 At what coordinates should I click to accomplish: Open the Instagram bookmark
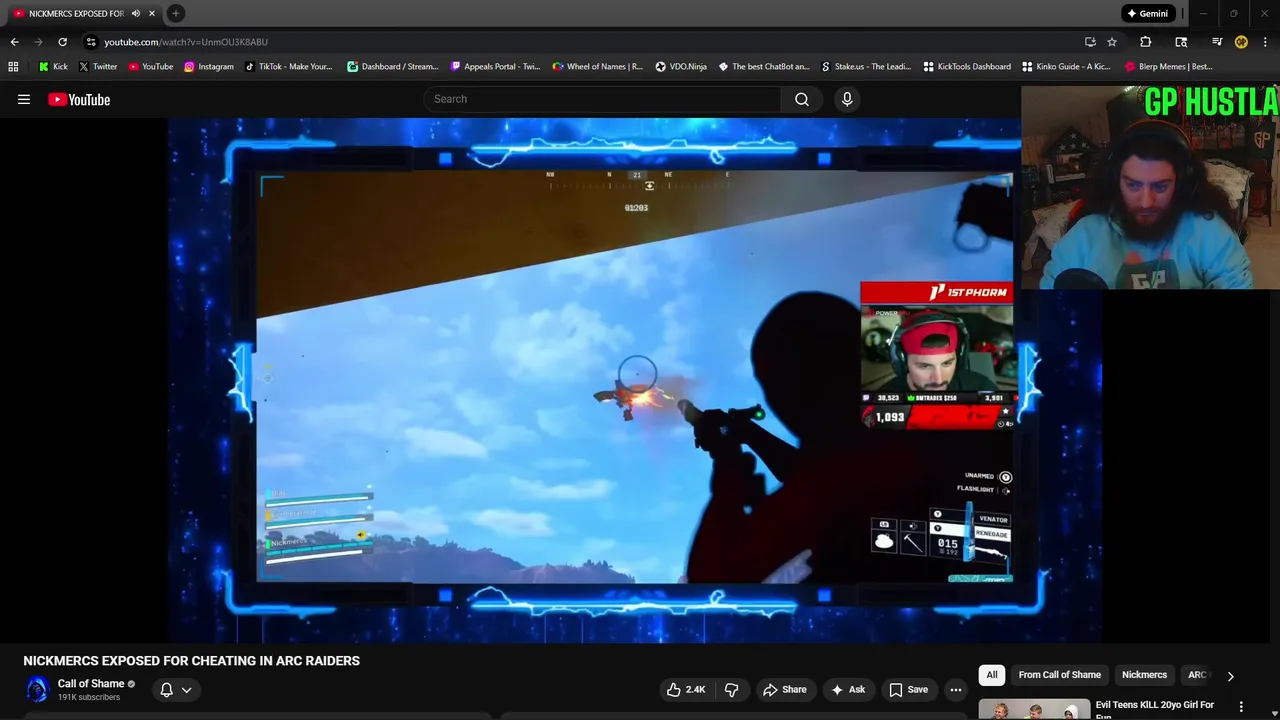pos(208,67)
